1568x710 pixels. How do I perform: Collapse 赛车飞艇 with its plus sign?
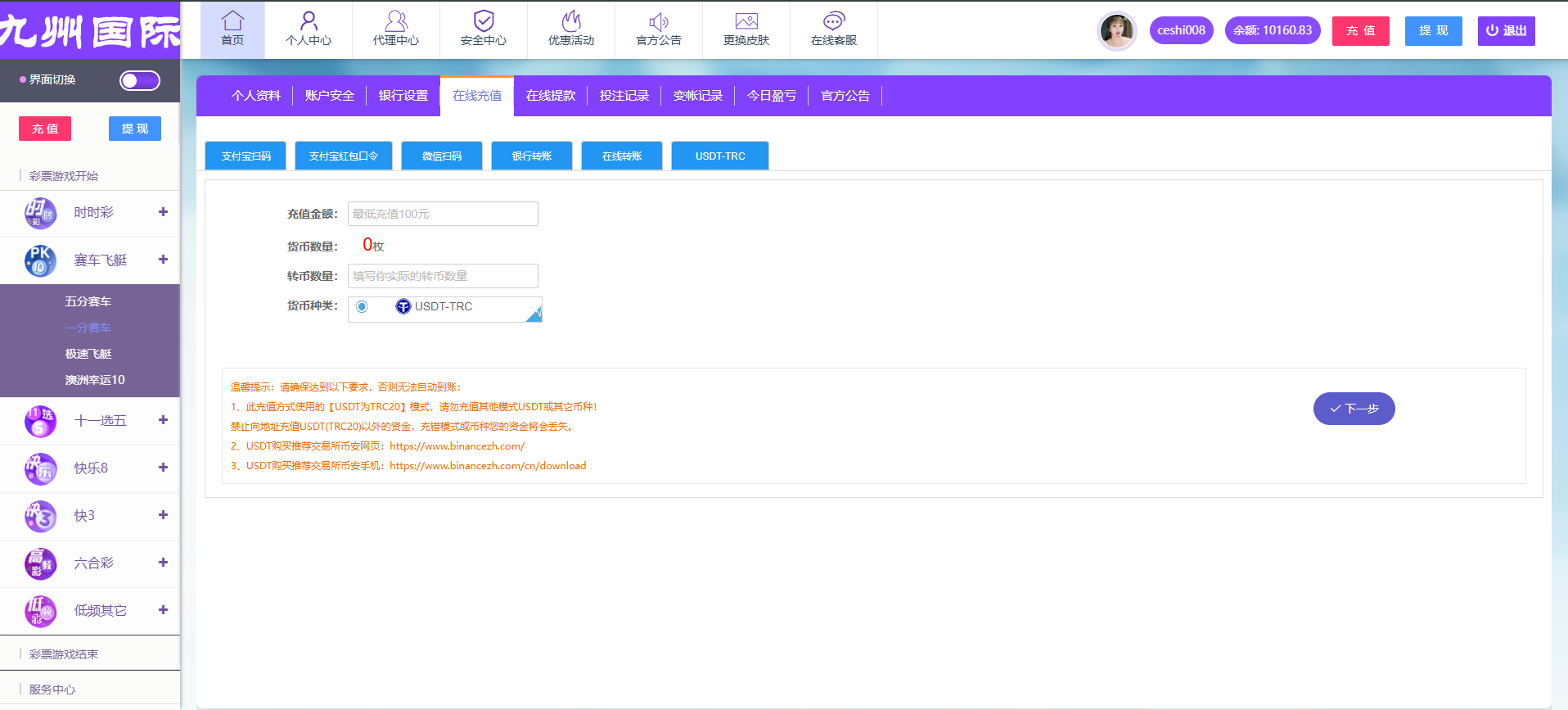pos(163,260)
